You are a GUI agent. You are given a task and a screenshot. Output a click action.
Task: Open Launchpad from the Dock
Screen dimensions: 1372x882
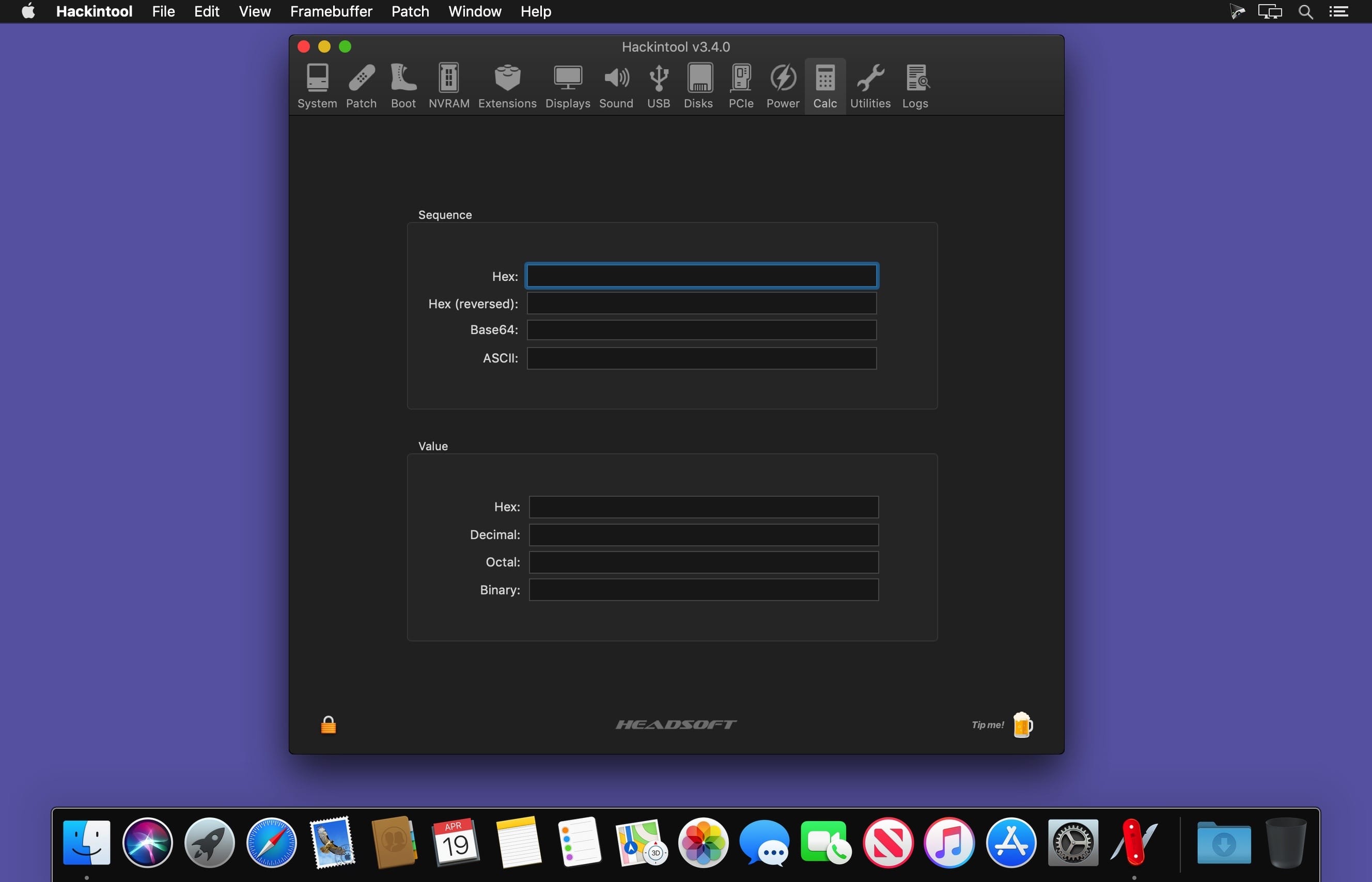210,842
